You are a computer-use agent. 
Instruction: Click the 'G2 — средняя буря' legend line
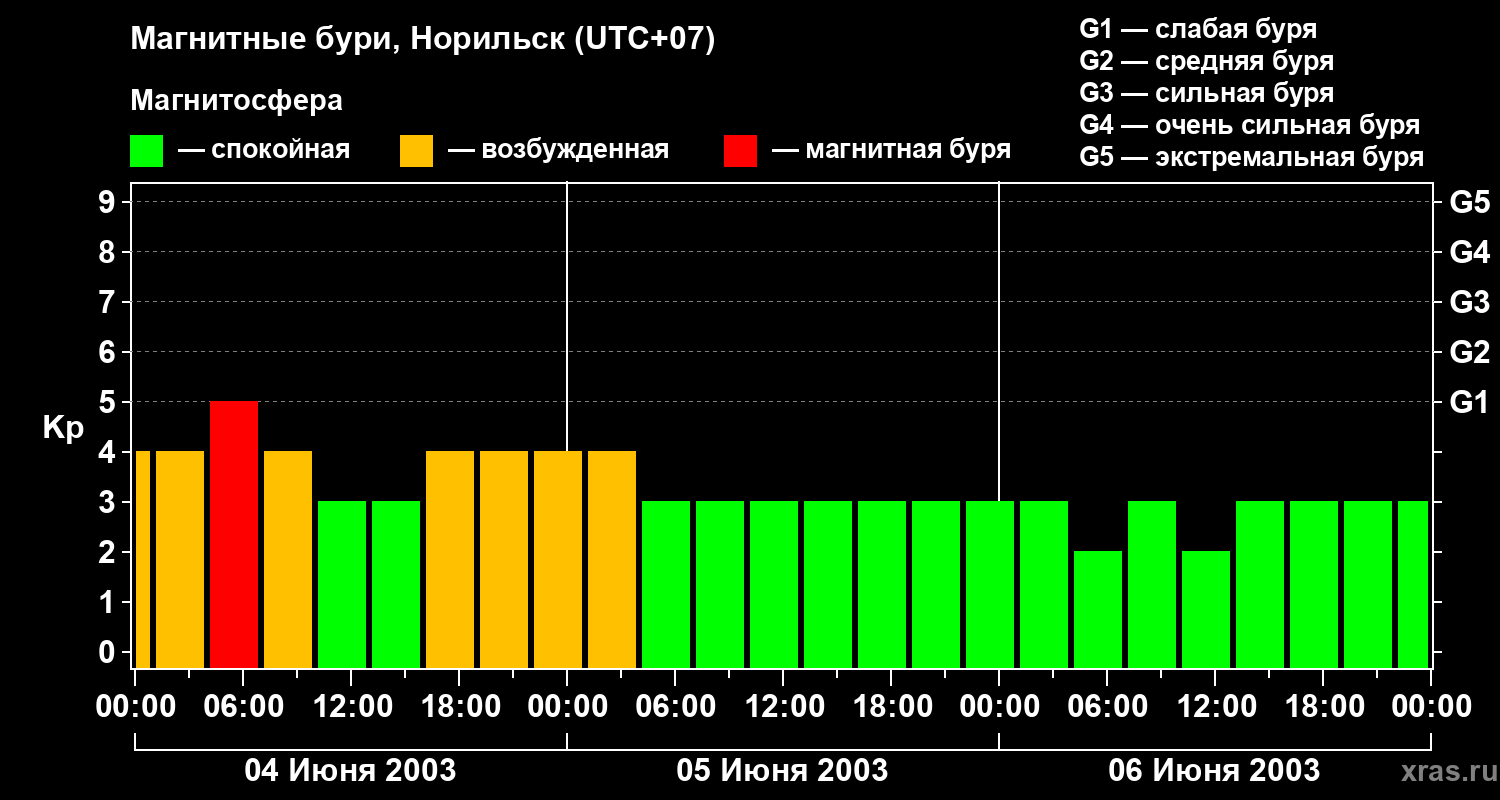(1206, 61)
